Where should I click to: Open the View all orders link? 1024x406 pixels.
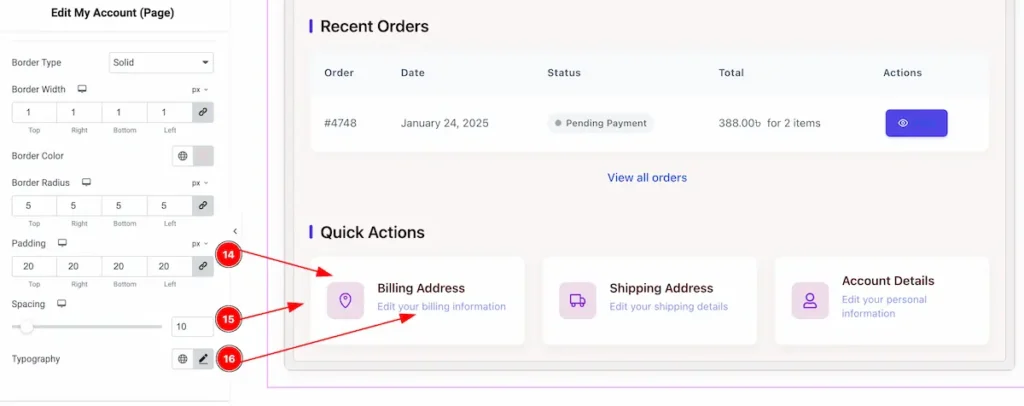click(x=647, y=178)
